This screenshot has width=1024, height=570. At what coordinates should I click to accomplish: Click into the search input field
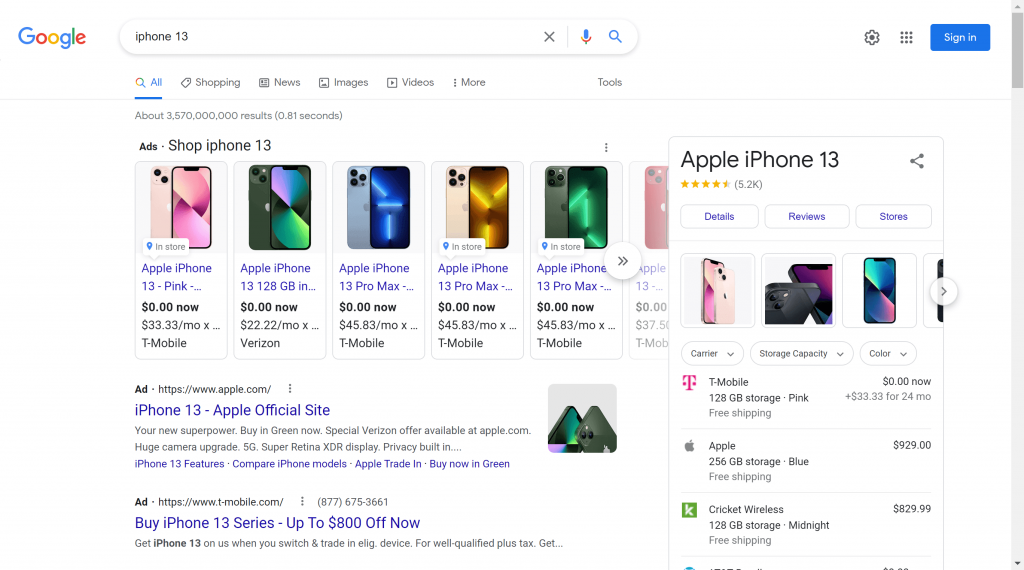point(333,37)
